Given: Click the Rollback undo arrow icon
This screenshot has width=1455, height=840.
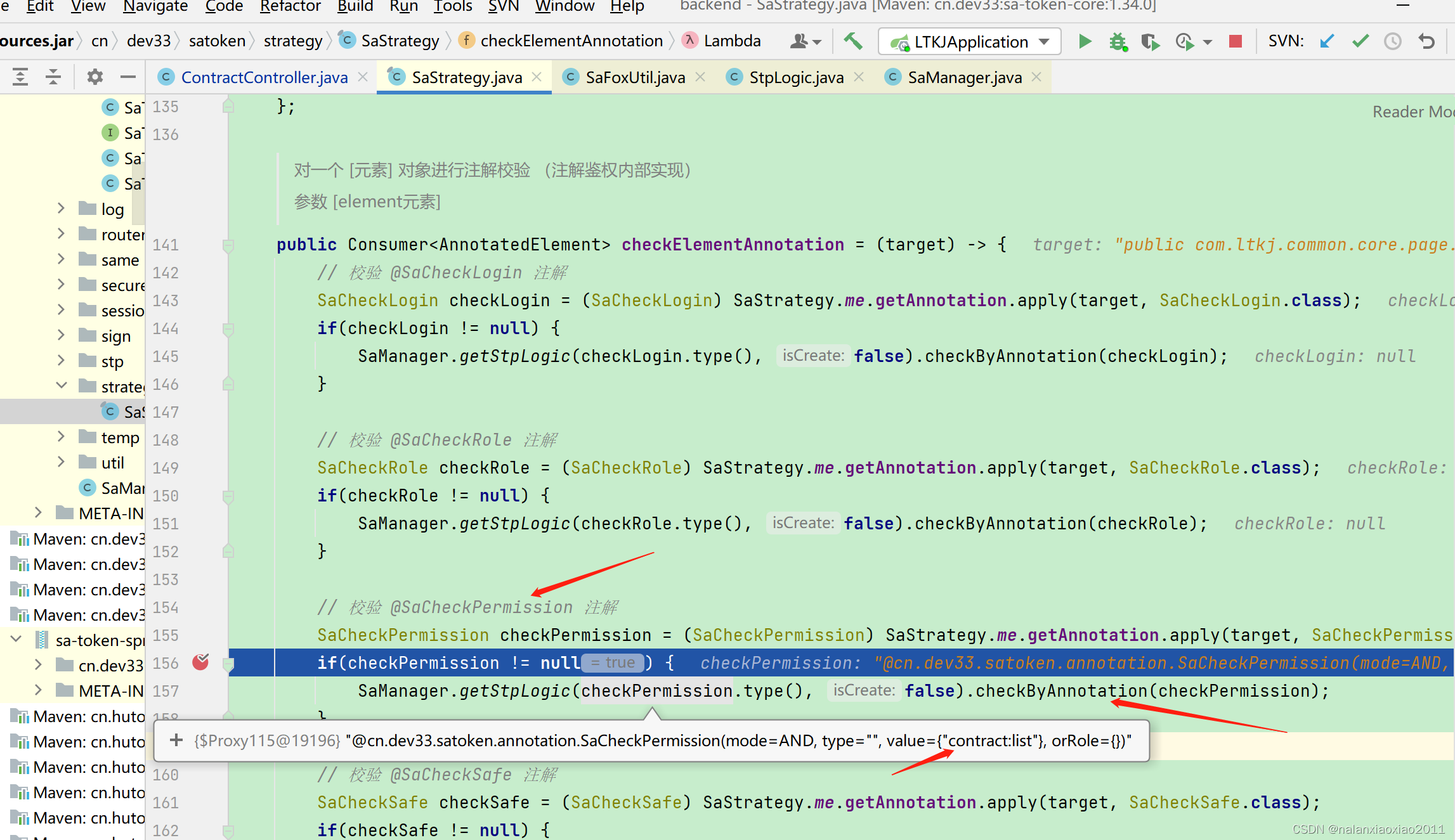Looking at the screenshot, I should pyautogui.click(x=1426, y=42).
